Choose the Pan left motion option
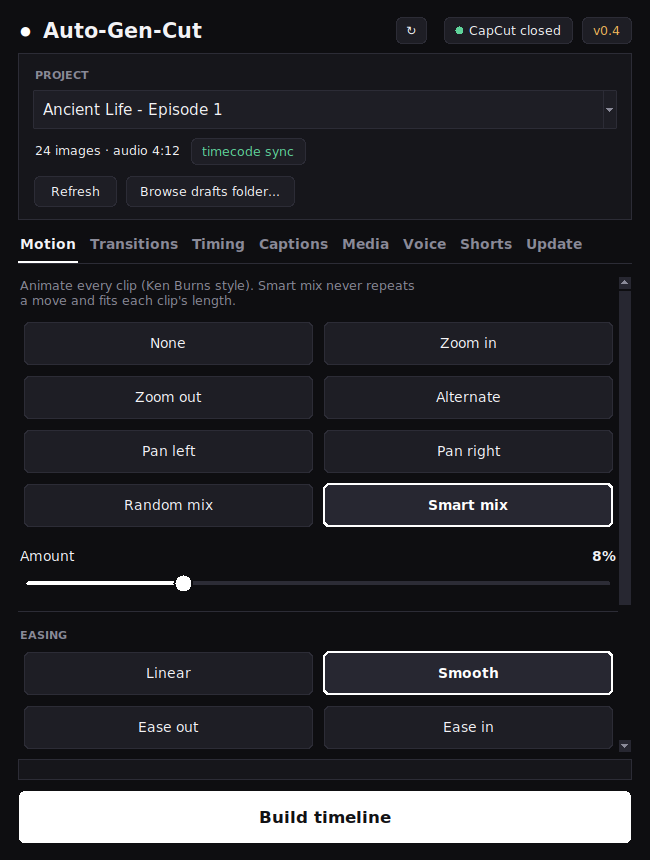This screenshot has height=860, width=650. click(x=168, y=451)
